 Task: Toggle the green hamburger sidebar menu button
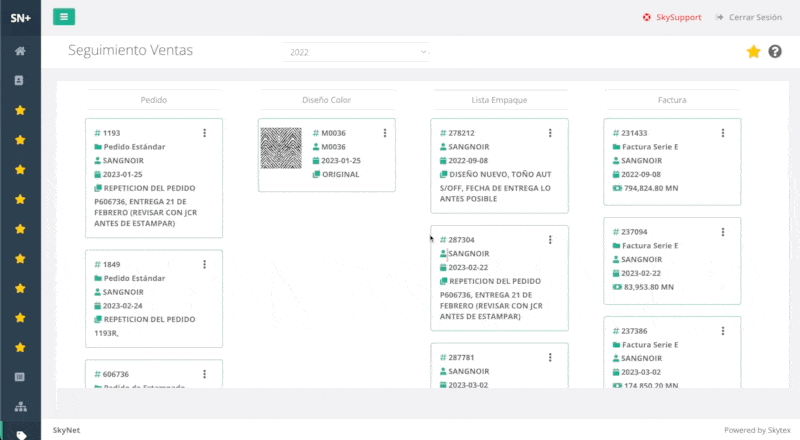tap(64, 17)
